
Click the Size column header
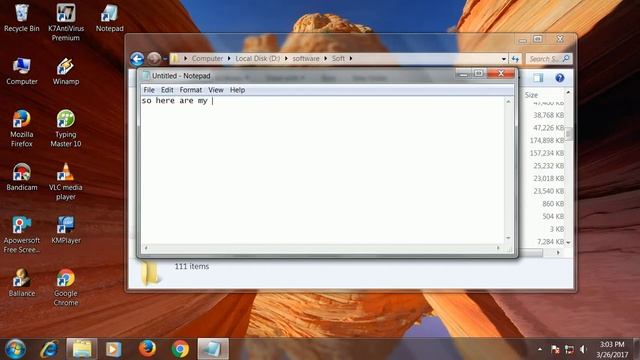click(x=531, y=95)
